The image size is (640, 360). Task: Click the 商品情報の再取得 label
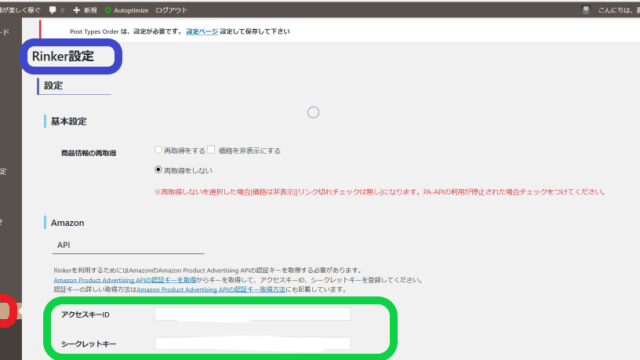click(x=89, y=153)
